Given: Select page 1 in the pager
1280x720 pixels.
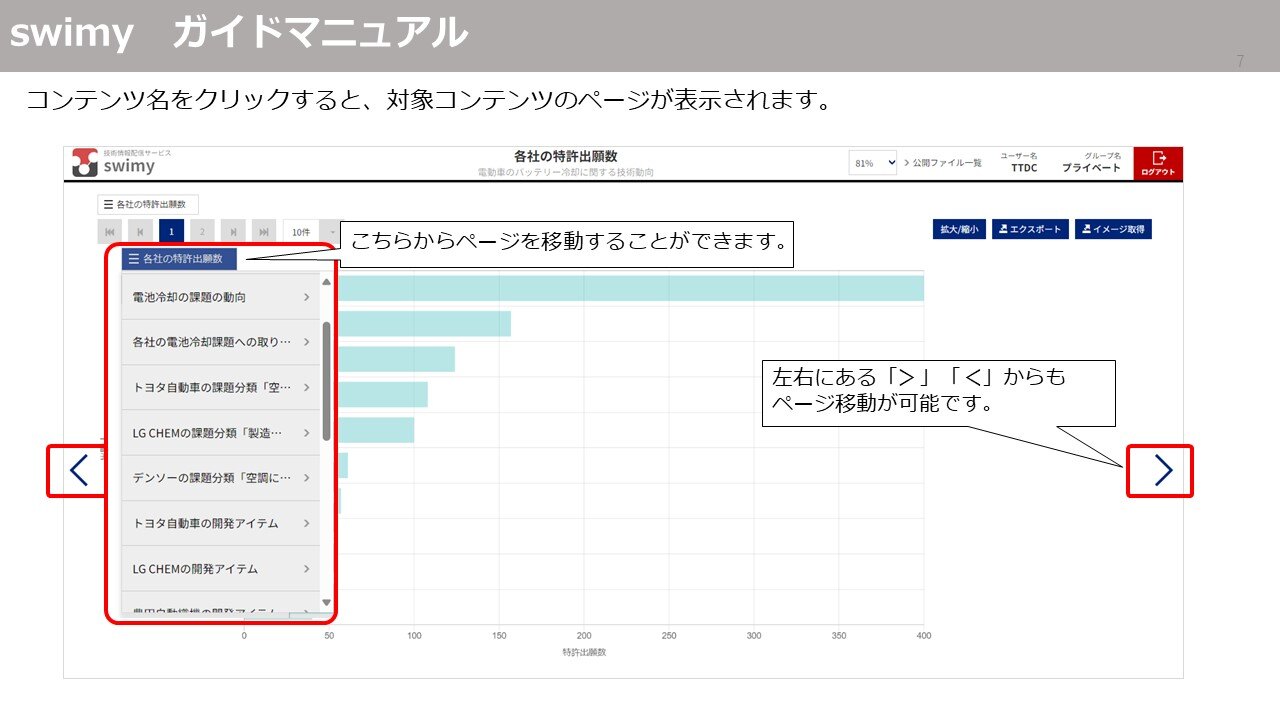Looking at the screenshot, I should 171,232.
